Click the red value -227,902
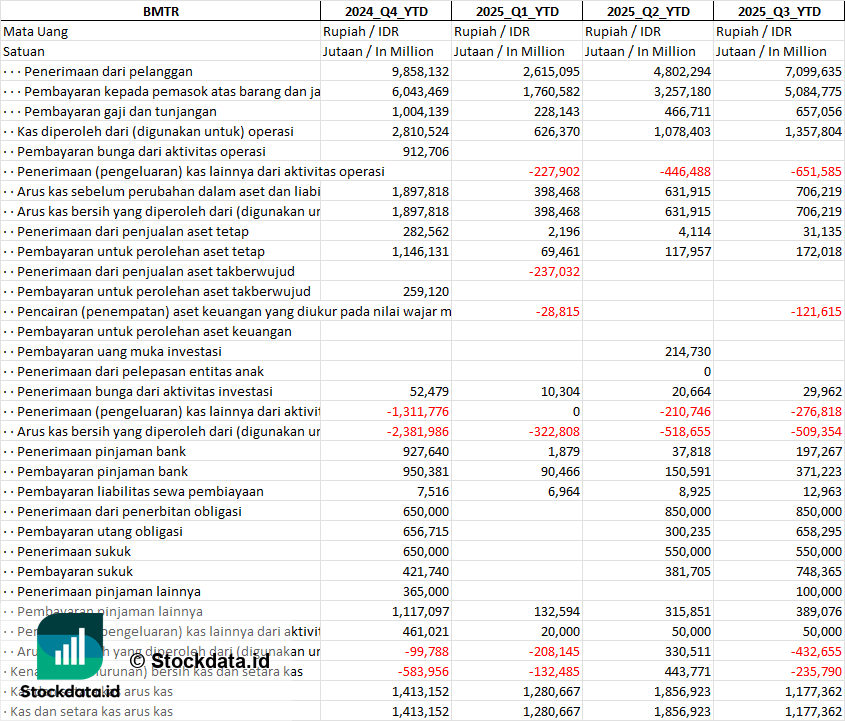 pos(552,171)
